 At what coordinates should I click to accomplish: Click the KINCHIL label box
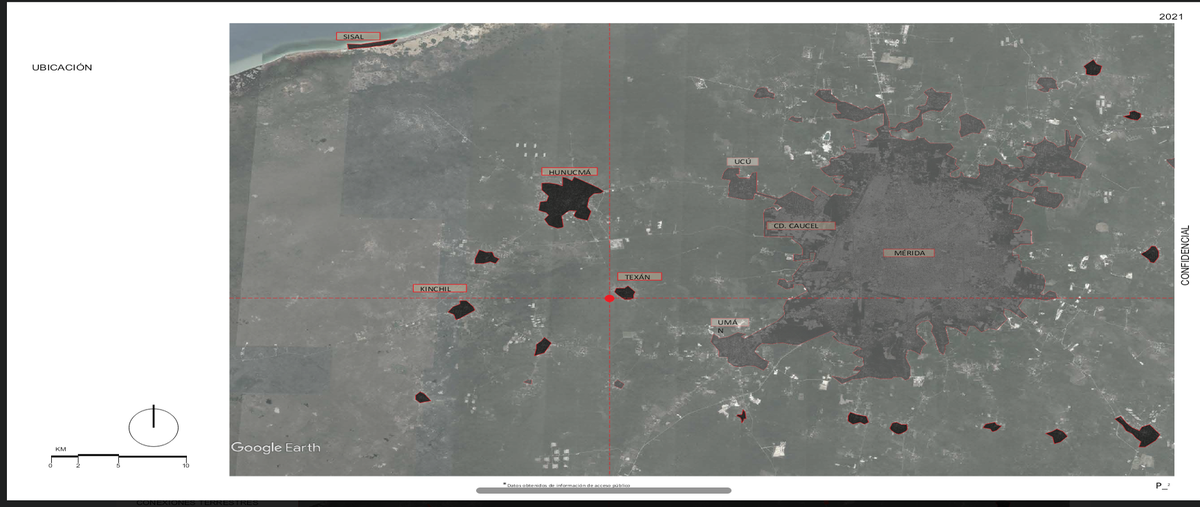[x=439, y=289]
